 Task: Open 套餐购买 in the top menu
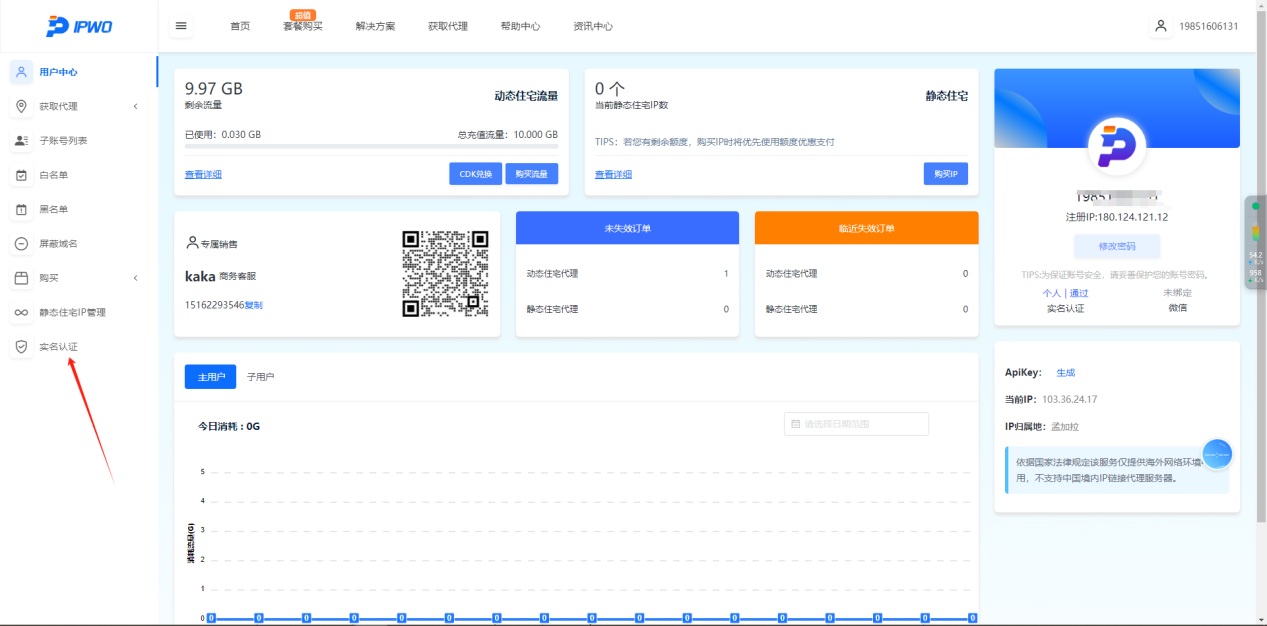(303, 27)
